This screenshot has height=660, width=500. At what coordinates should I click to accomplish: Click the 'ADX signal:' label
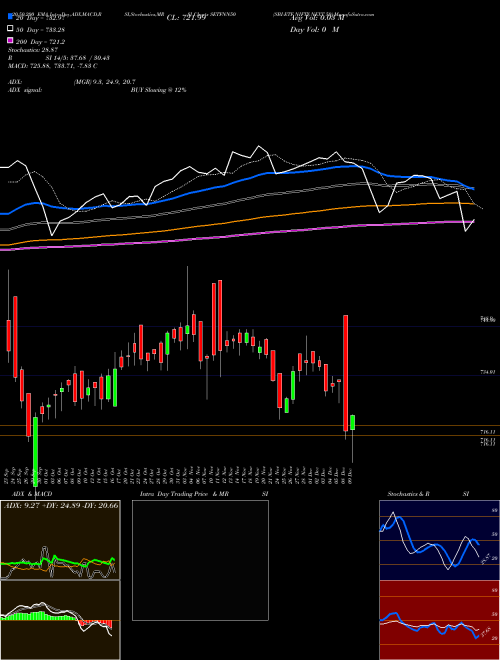click(25, 90)
